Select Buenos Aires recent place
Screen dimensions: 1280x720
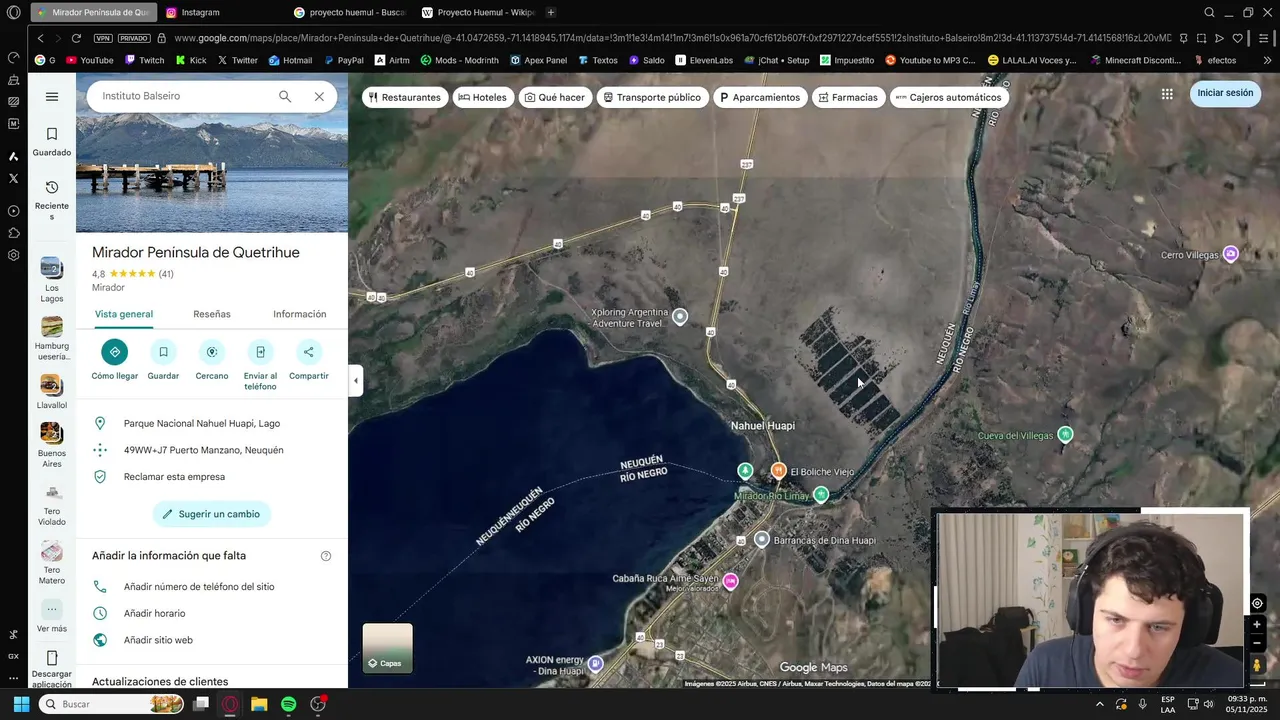[x=52, y=445]
